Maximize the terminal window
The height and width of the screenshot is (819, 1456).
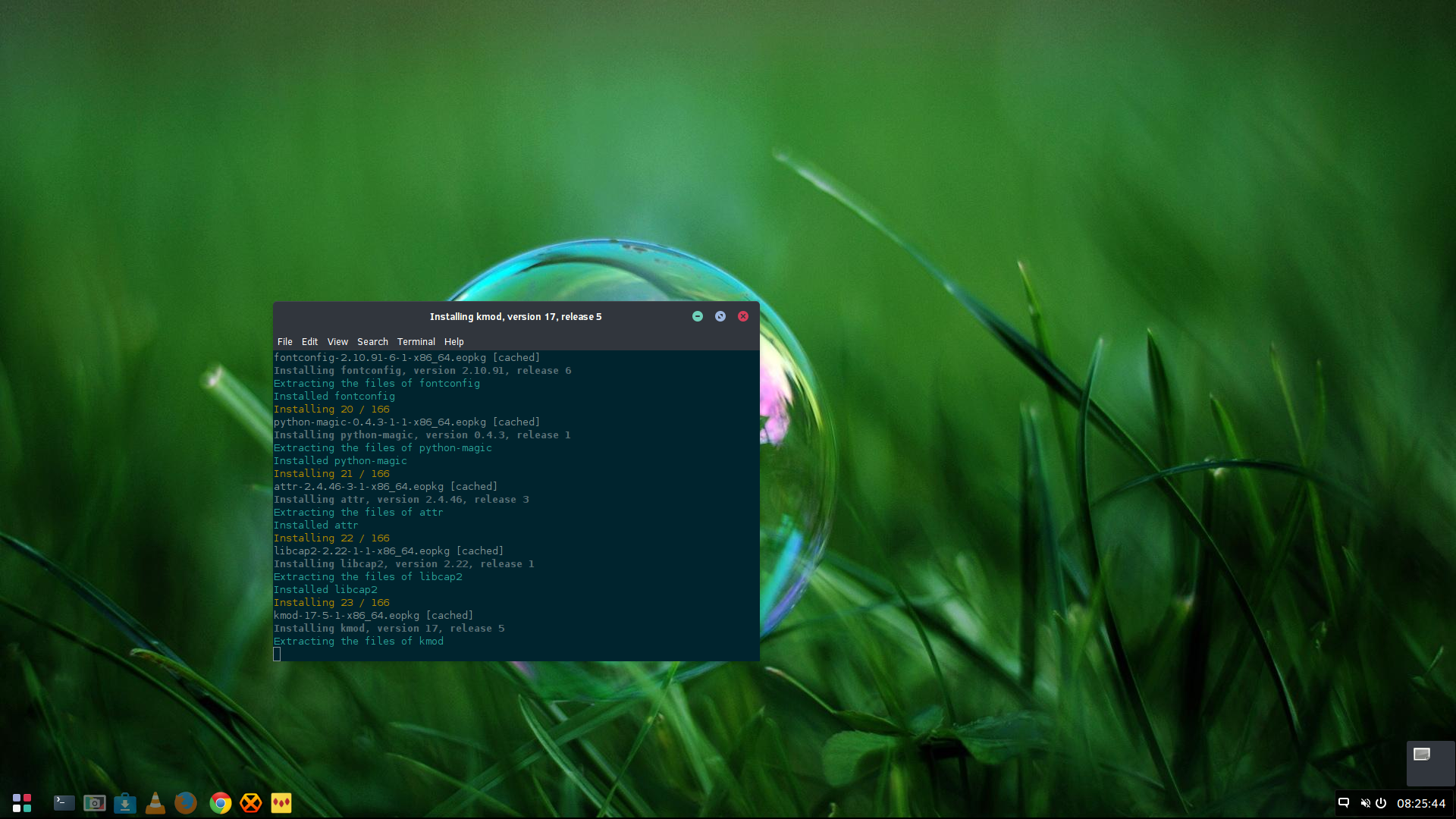coord(720,316)
